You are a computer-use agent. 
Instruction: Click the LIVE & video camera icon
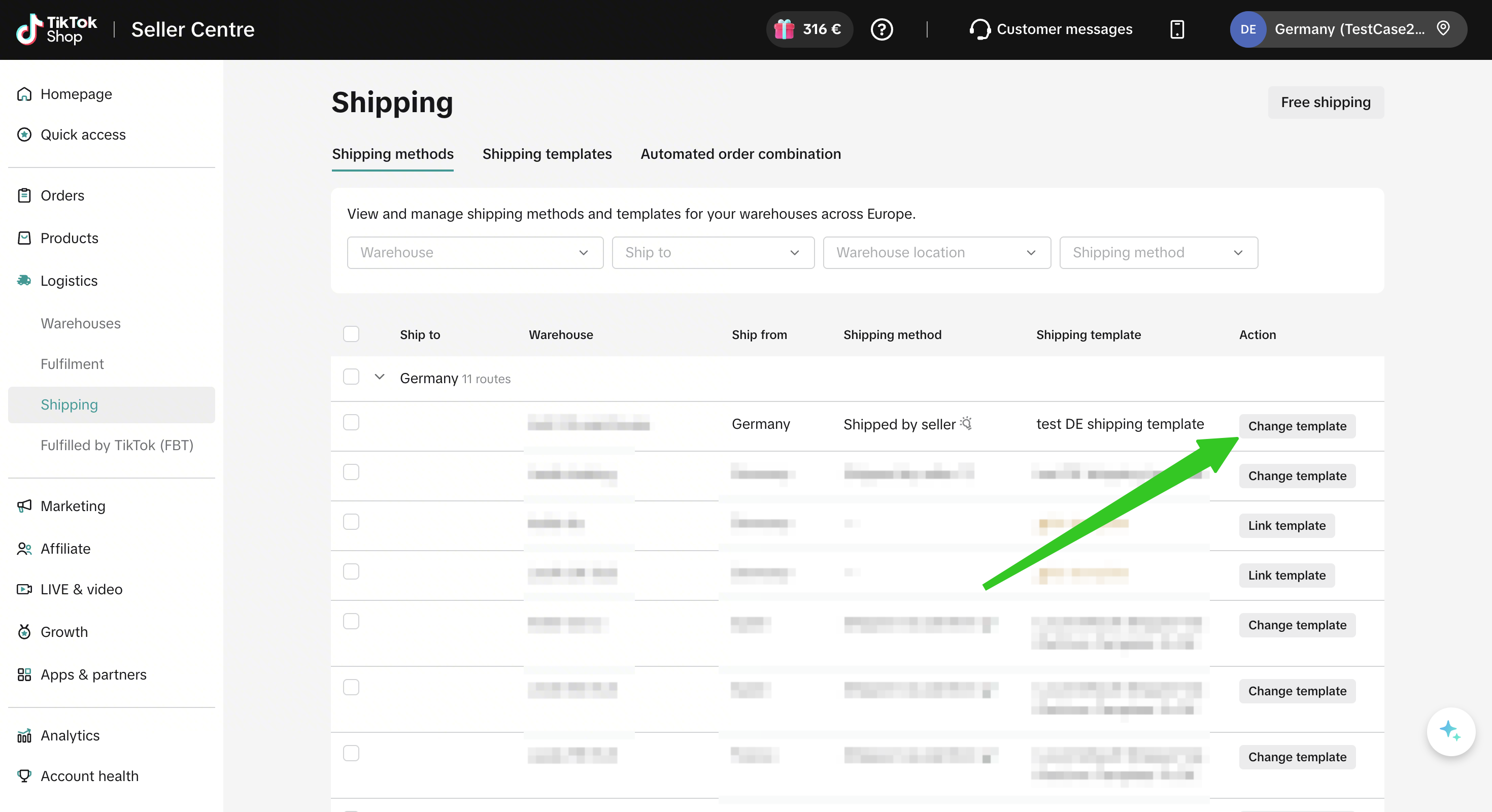(x=24, y=589)
